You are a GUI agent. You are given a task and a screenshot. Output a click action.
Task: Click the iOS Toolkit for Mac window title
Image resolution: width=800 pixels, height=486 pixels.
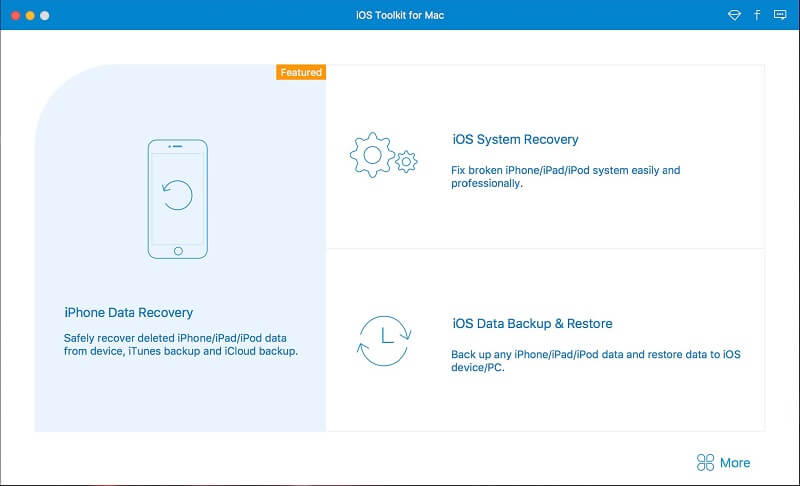[400, 15]
